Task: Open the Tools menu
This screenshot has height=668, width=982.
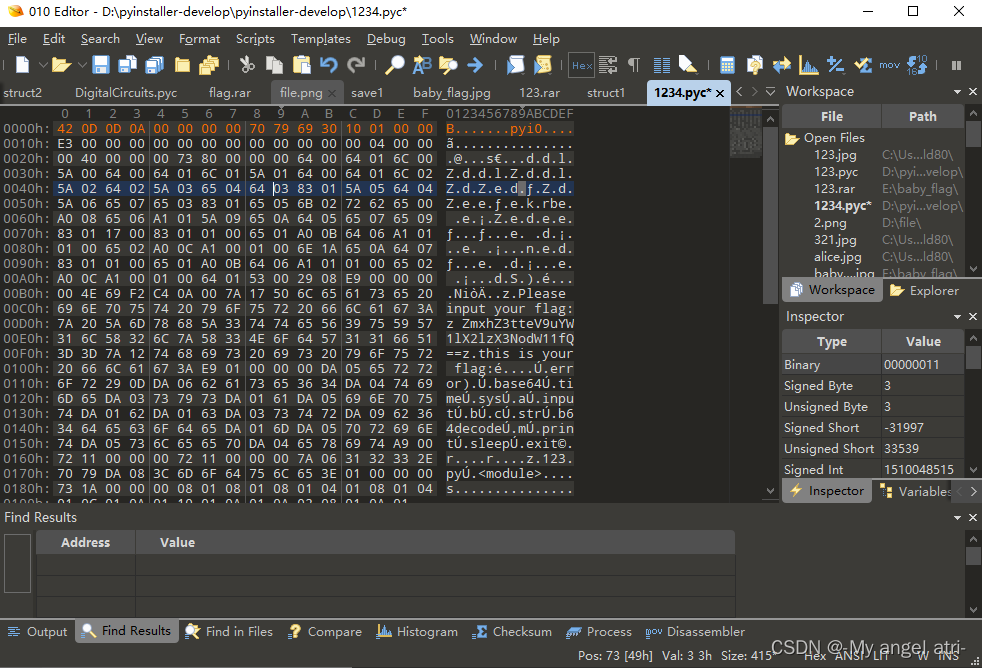Action: (437, 39)
